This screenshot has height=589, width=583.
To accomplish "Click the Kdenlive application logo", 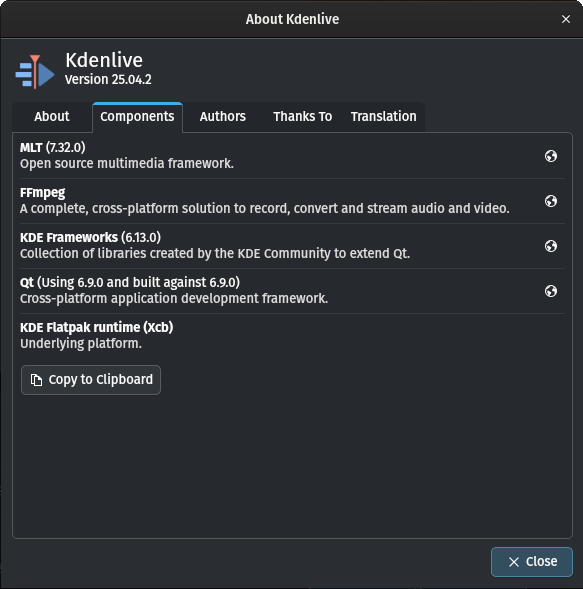I will click(x=35, y=71).
